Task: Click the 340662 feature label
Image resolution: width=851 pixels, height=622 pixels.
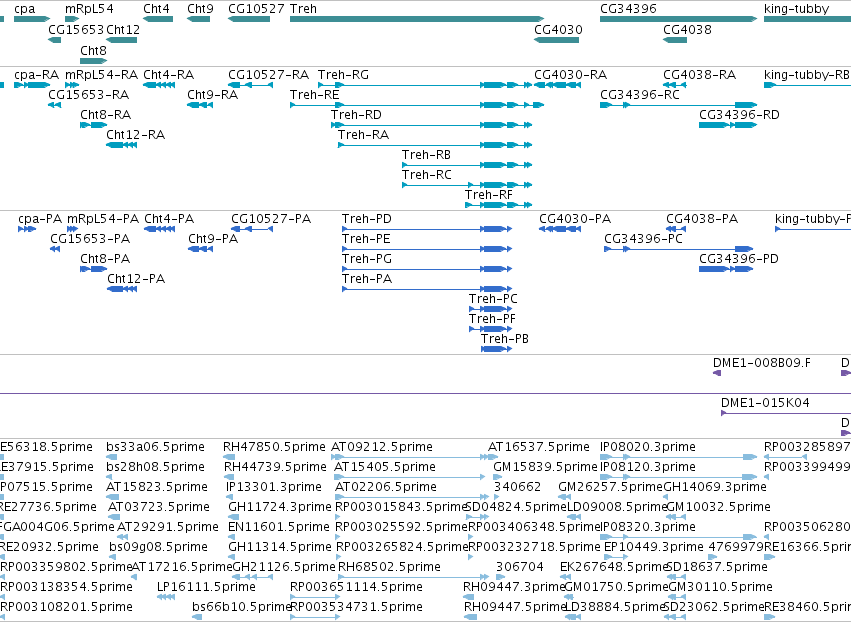Action: click(518, 487)
